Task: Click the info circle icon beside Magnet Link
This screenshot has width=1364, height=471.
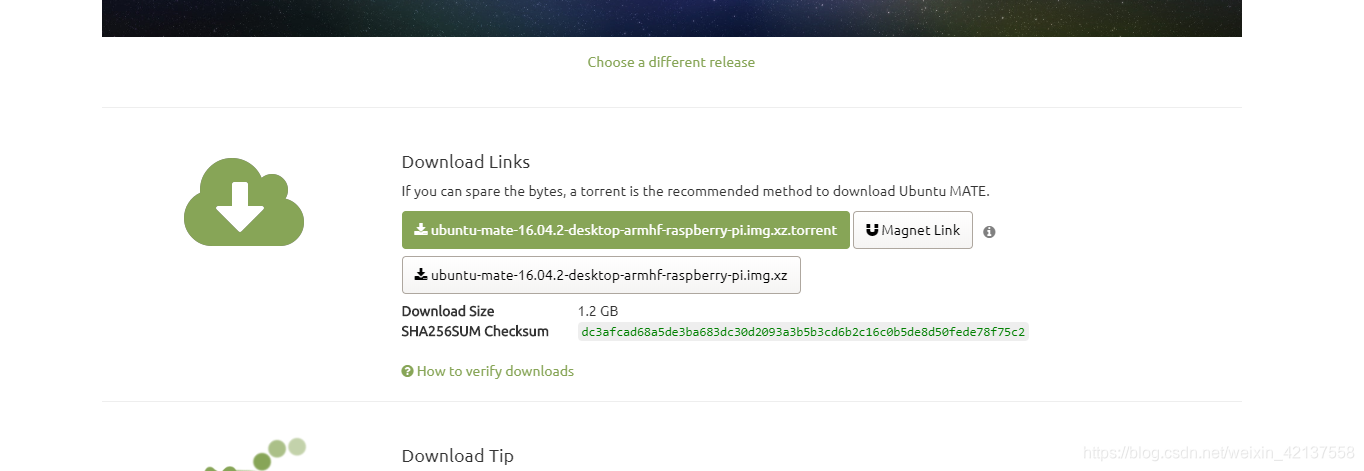Action: [989, 232]
